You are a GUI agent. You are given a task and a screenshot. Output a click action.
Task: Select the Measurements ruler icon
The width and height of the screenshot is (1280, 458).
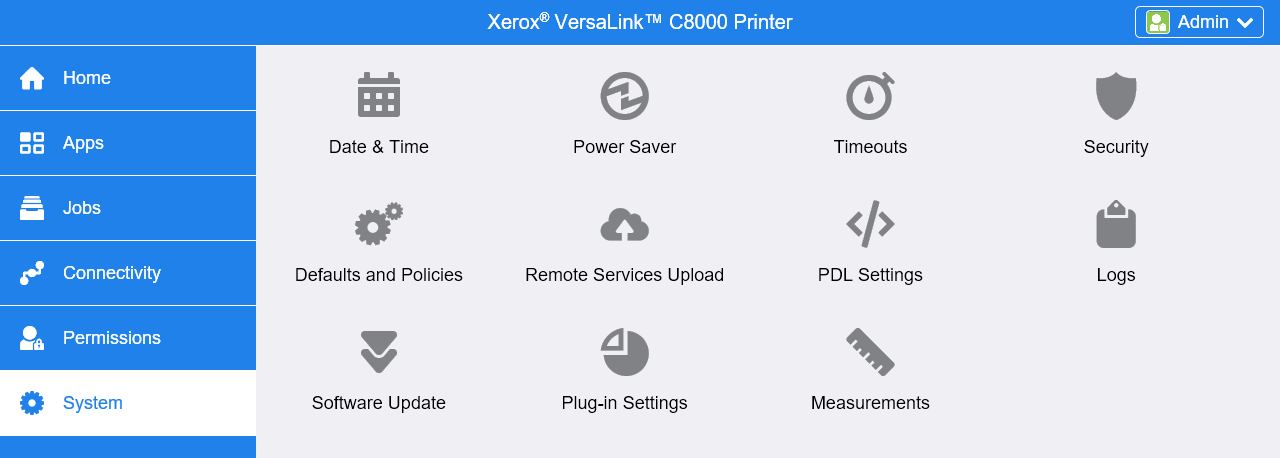870,352
